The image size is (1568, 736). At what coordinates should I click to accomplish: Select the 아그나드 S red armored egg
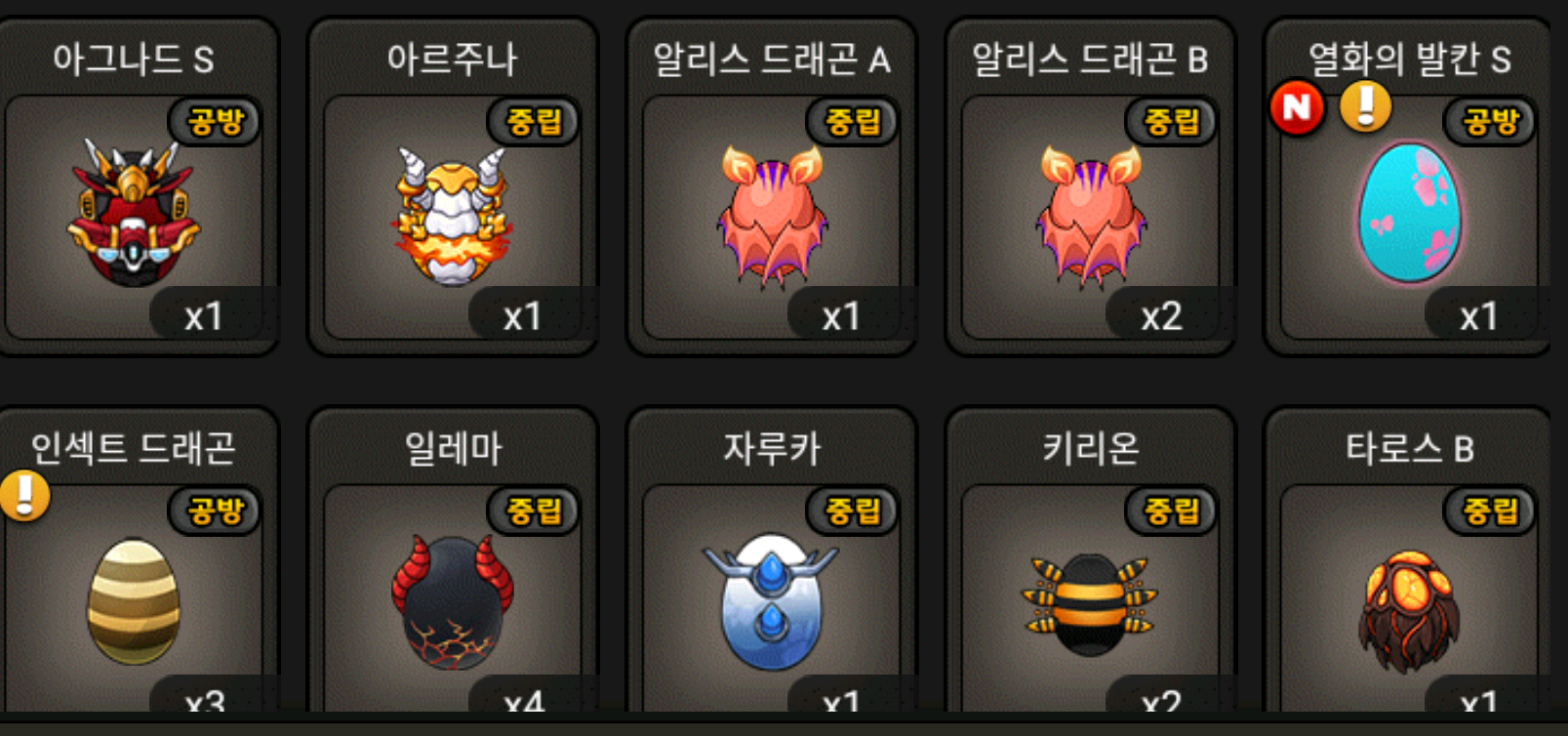pyautogui.click(x=134, y=213)
